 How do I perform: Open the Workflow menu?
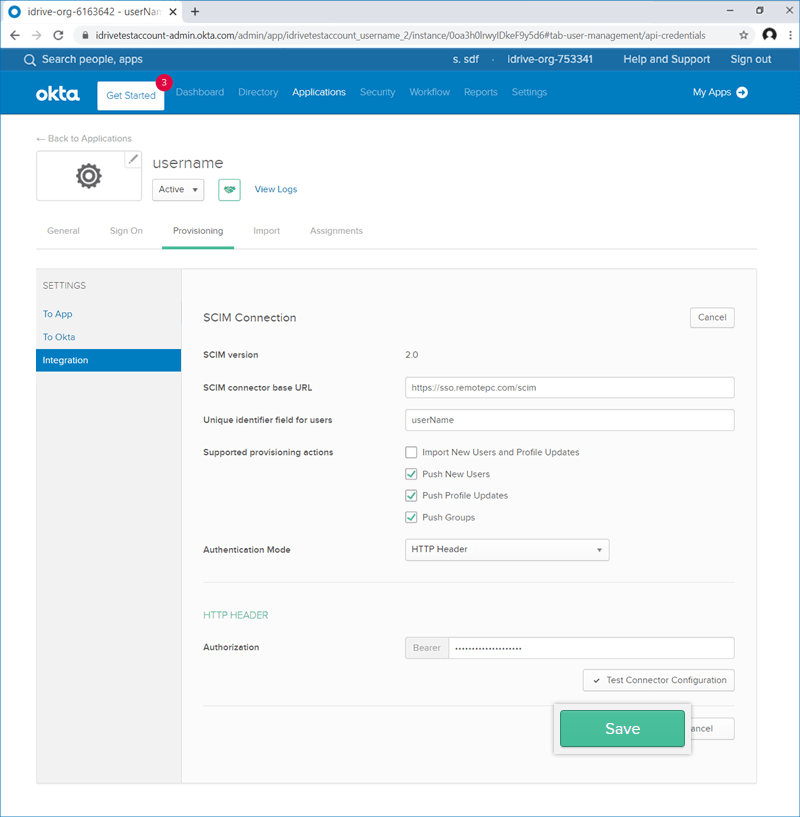pos(429,92)
